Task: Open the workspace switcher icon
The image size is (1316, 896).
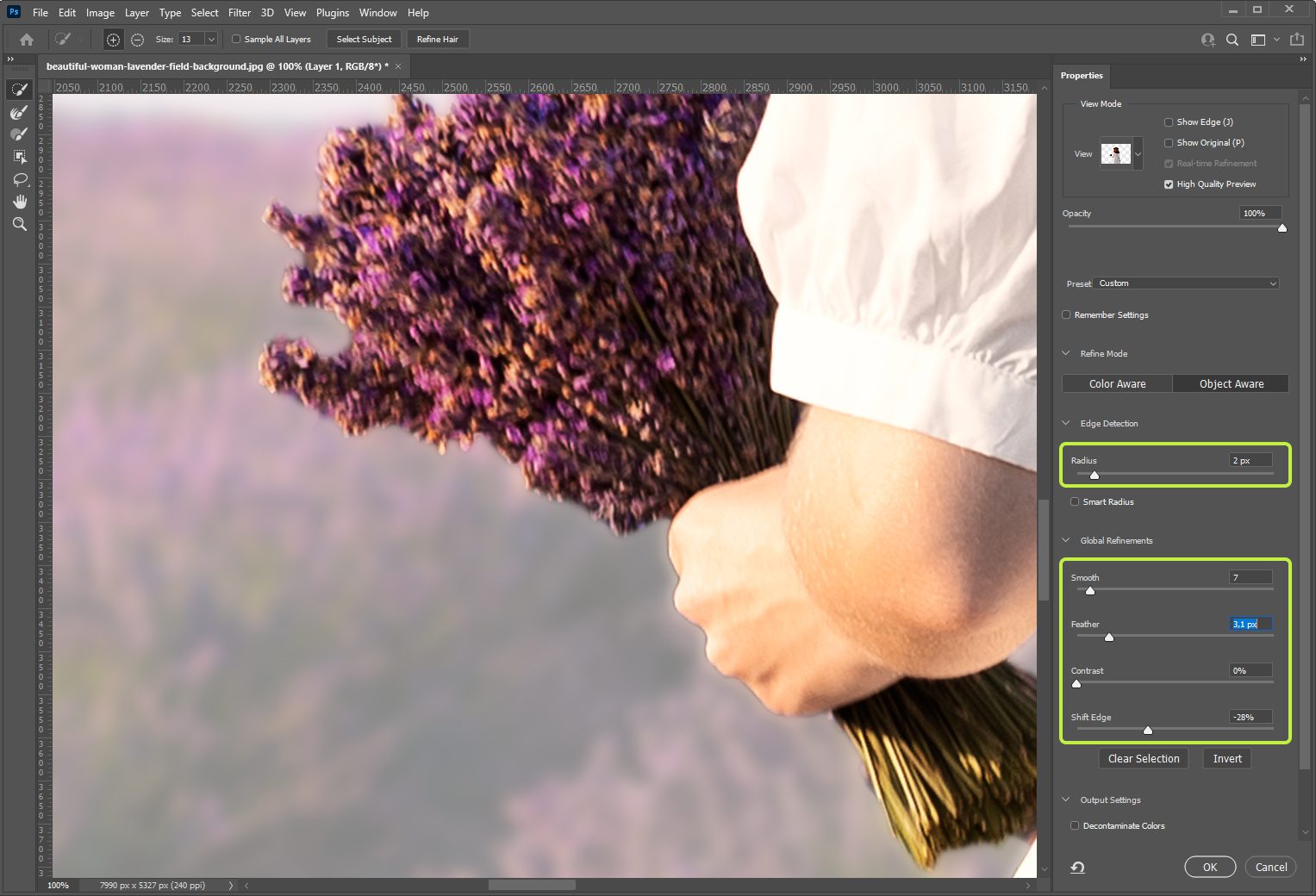Action: (x=1258, y=40)
